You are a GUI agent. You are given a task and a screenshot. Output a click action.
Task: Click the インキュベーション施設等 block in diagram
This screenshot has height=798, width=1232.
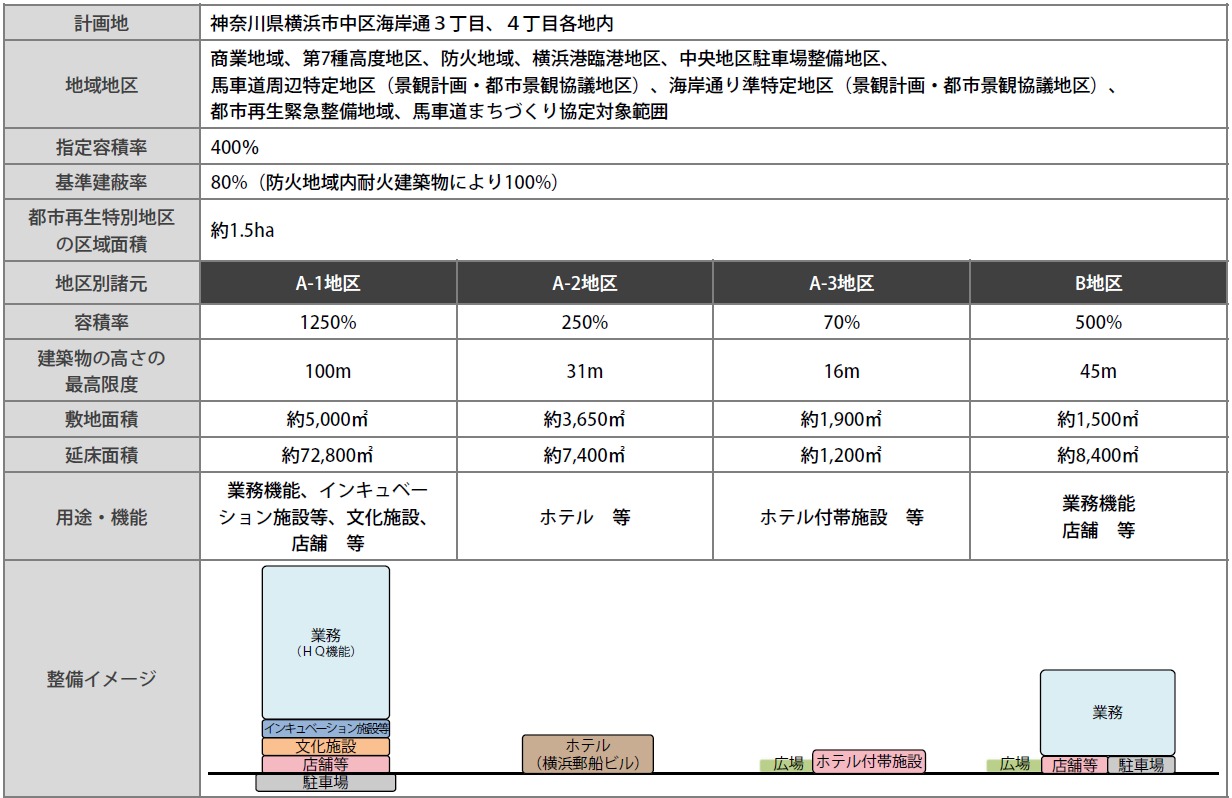(x=326, y=728)
